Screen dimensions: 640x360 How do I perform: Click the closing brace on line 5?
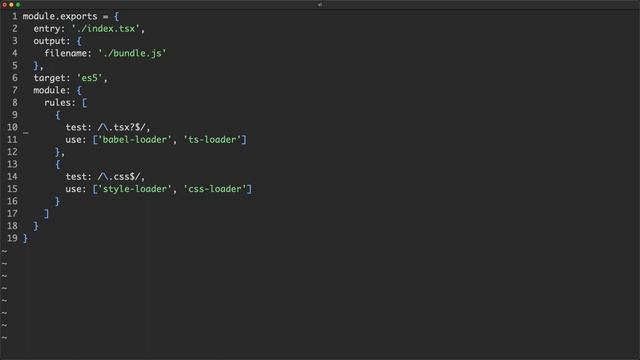coord(36,66)
